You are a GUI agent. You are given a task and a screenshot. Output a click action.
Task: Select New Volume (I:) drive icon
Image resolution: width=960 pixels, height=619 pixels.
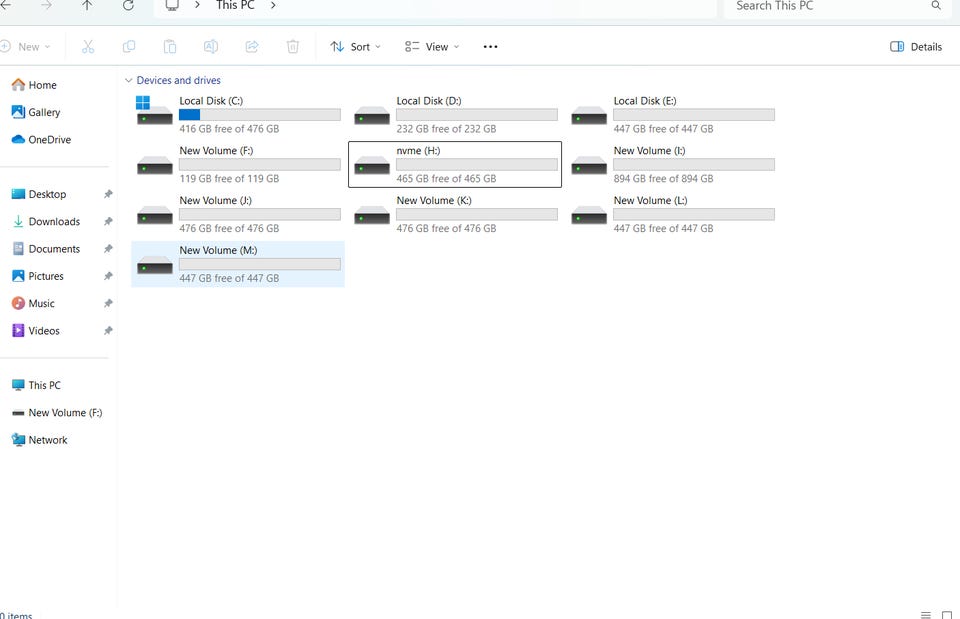(589, 165)
